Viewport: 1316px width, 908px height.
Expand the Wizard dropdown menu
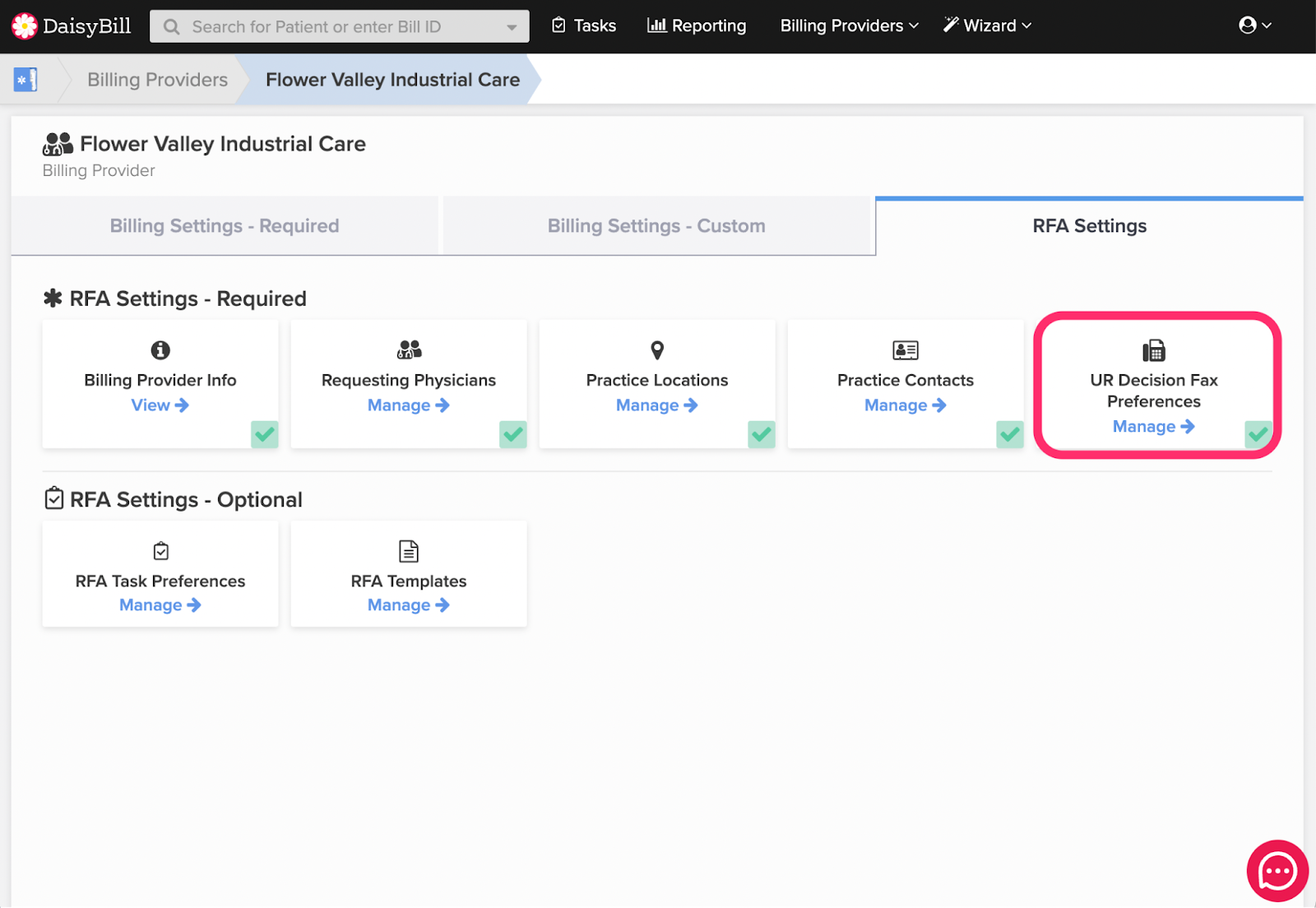pyautogui.click(x=987, y=25)
